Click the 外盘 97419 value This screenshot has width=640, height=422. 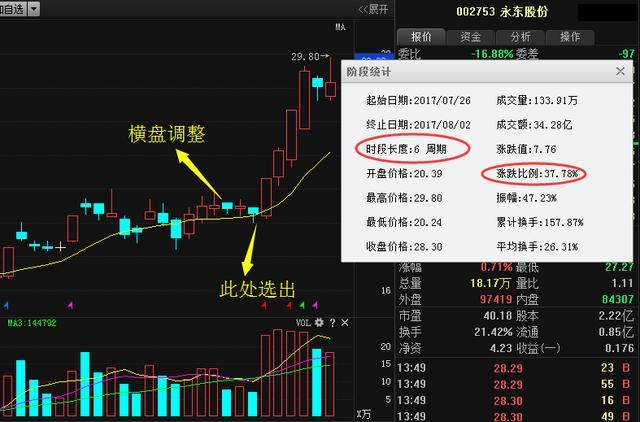[496, 300]
